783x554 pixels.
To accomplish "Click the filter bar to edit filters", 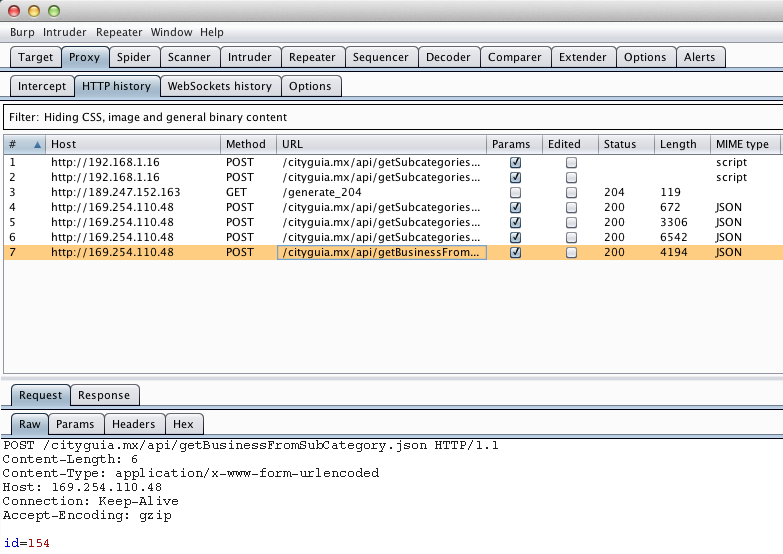I will pos(390,117).
